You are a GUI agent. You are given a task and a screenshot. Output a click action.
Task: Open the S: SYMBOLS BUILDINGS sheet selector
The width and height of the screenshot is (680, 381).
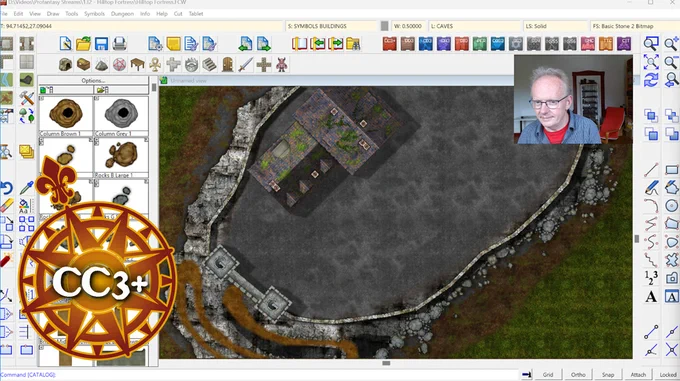pos(332,26)
